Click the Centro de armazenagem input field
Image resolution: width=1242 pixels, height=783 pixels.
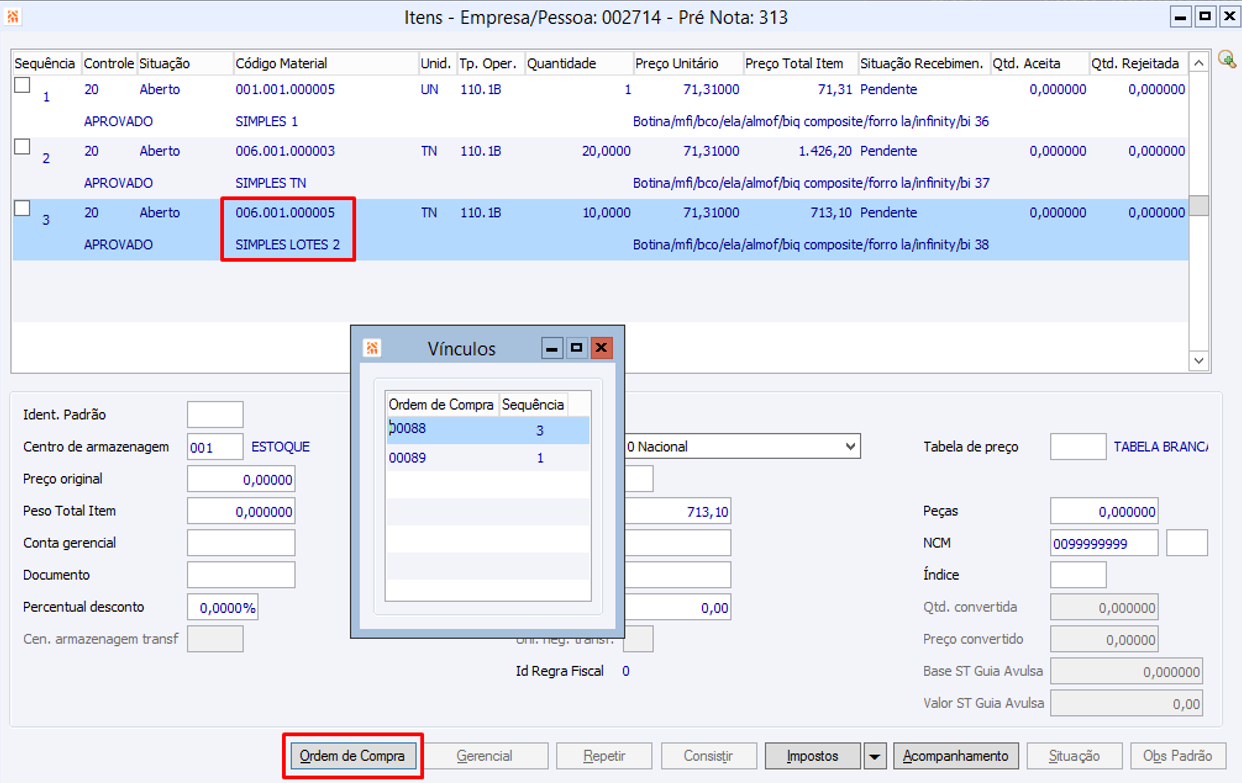[x=215, y=447]
